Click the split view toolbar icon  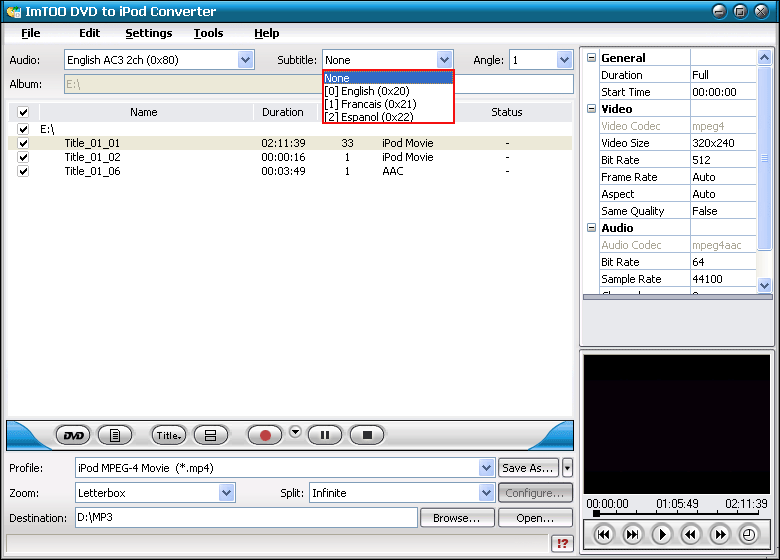click(210, 436)
